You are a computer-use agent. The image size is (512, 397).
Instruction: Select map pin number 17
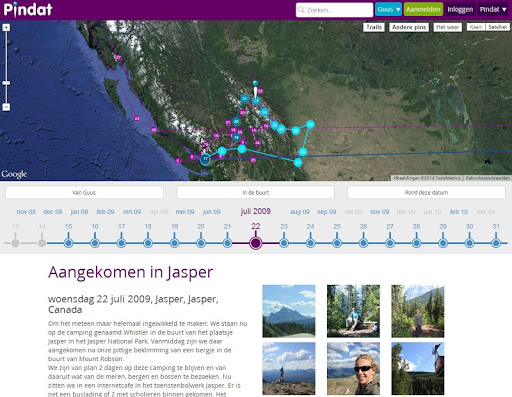pos(205,159)
